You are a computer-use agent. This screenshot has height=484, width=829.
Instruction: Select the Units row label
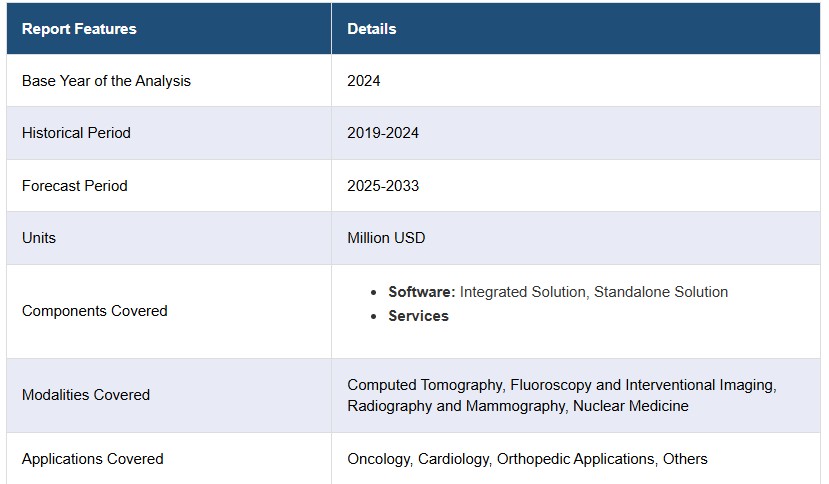(39, 238)
